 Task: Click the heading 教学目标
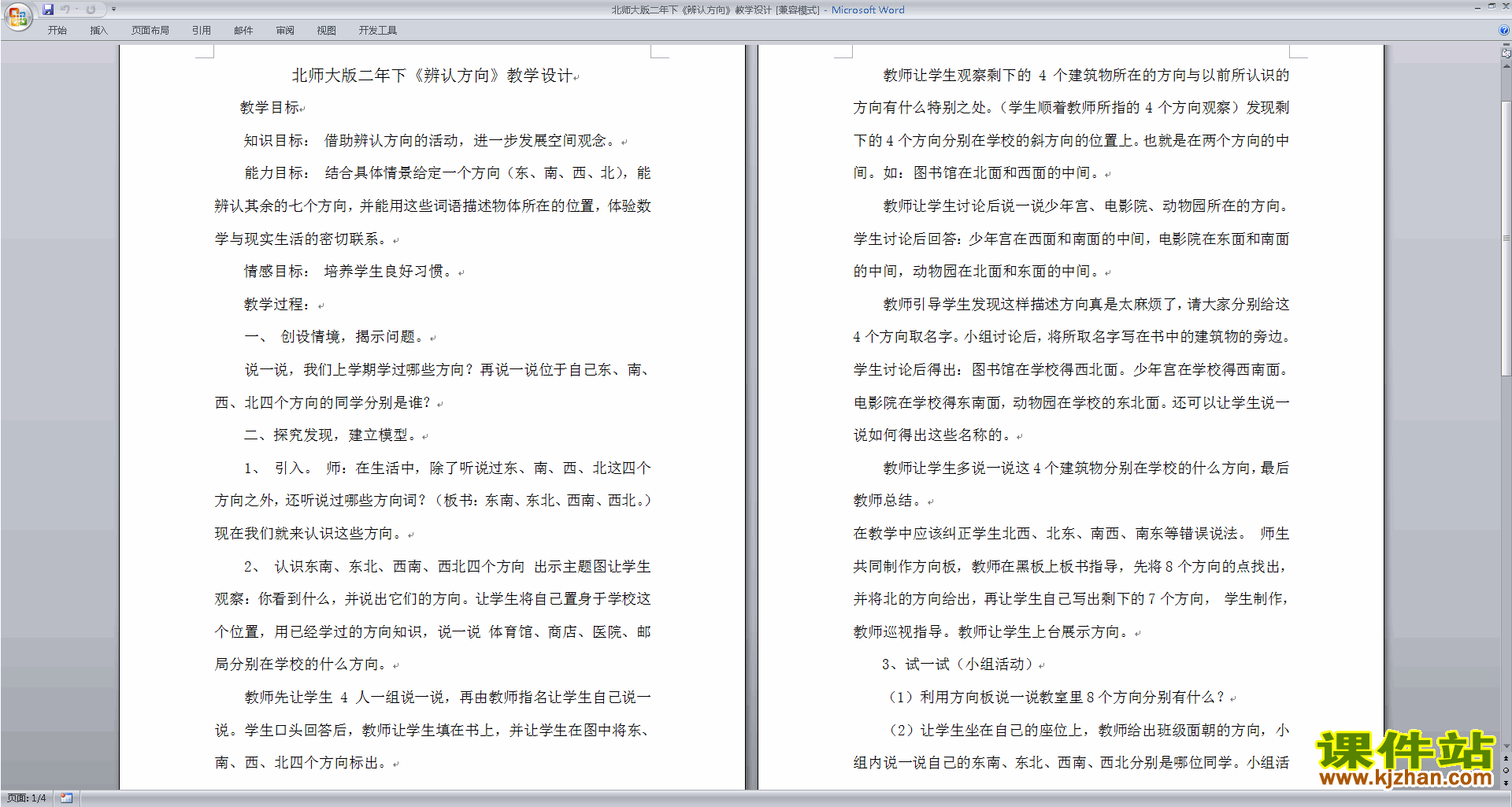270,108
